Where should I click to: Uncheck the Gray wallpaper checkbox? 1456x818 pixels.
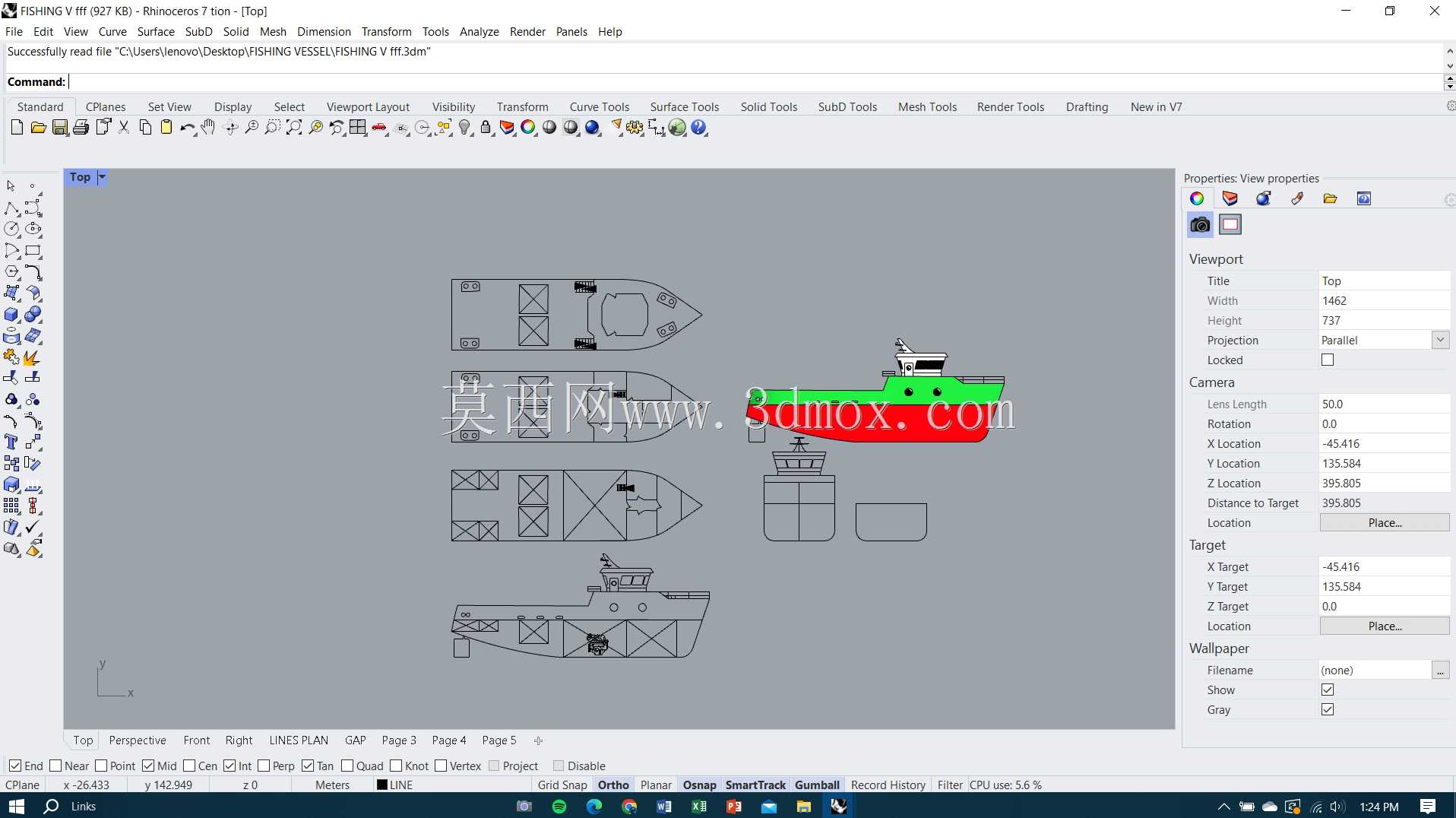(x=1328, y=710)
